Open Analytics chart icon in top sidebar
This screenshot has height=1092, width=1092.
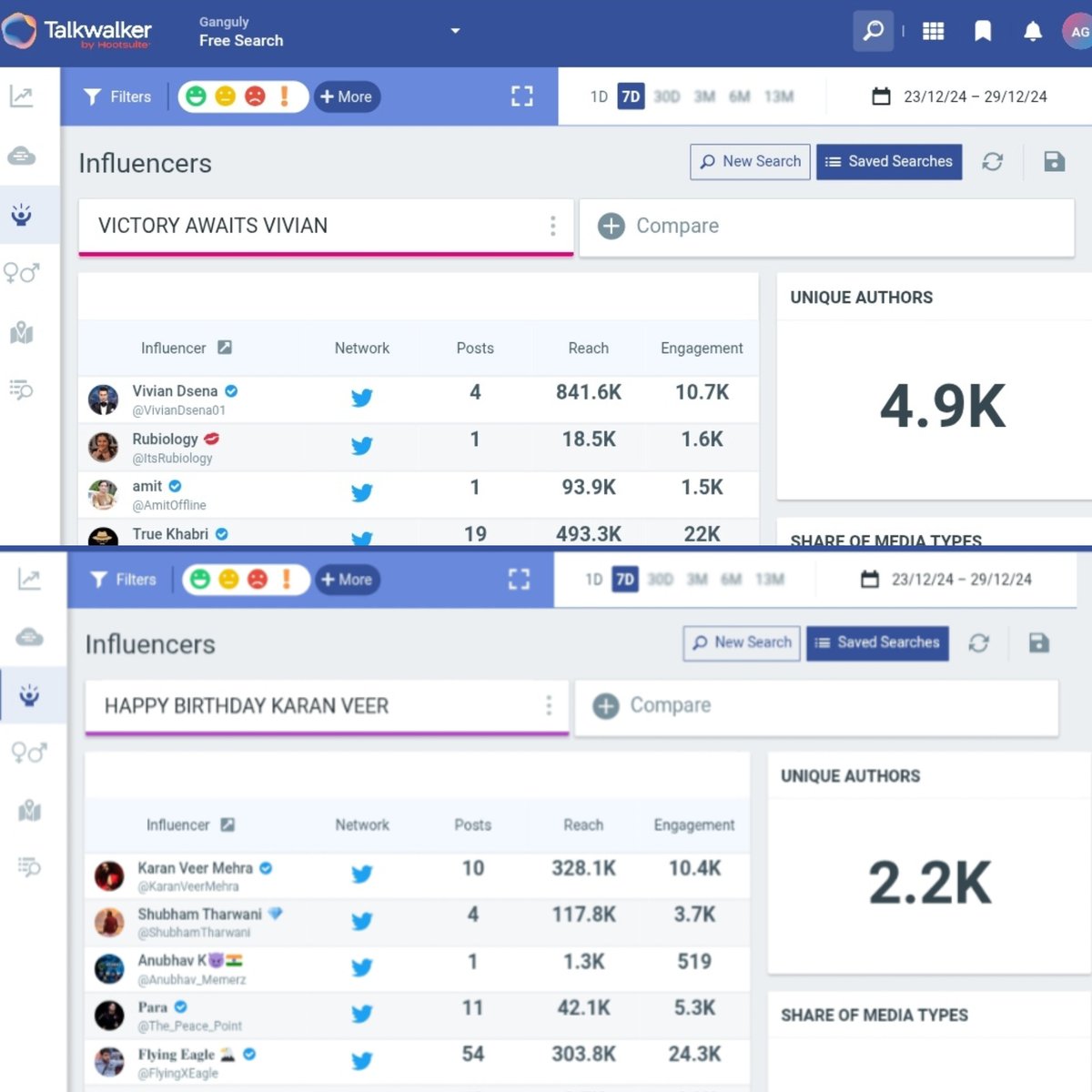click(22, 96)
